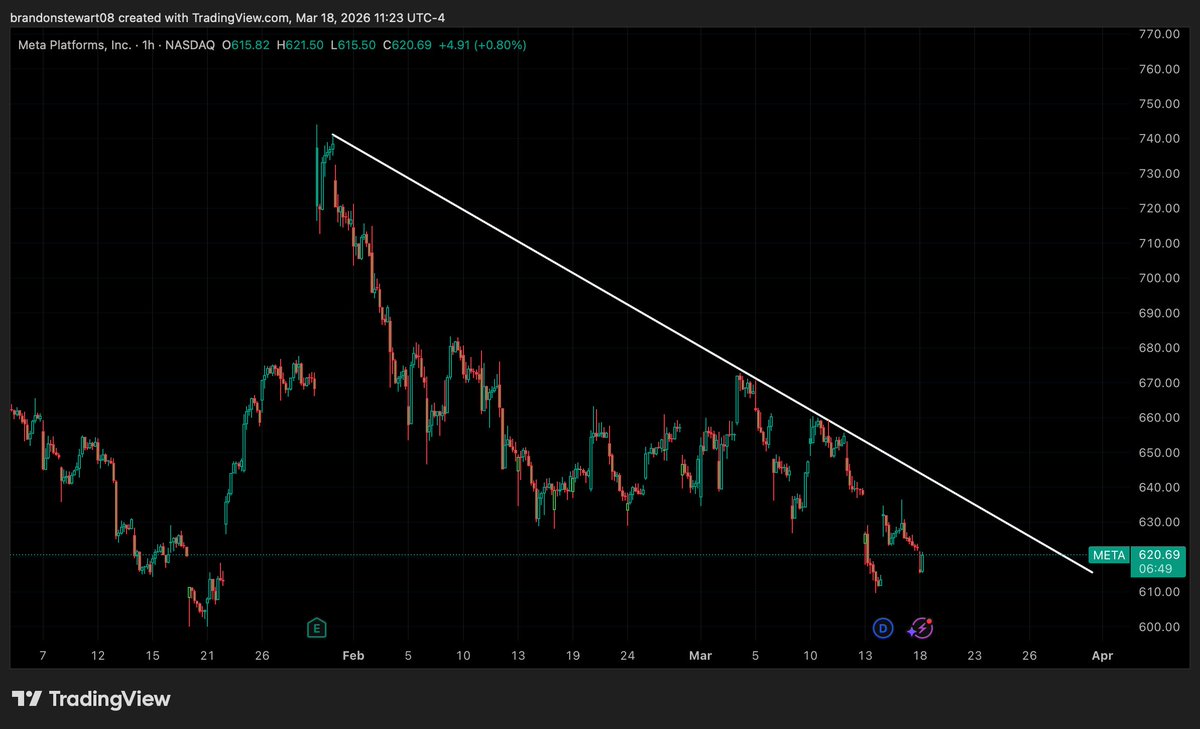Click the 7 date label on time axis
This screenshot has height=729, width=1200.
(42, 656)
